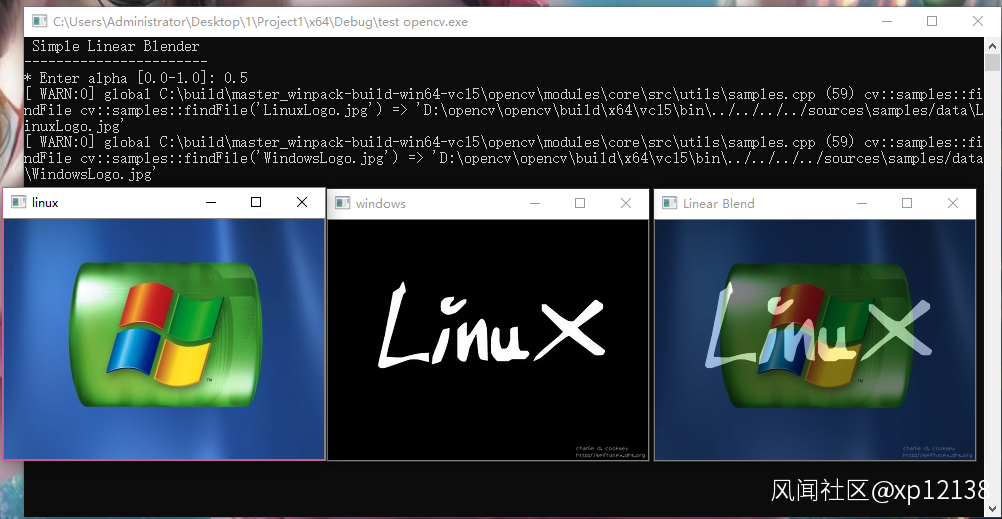The width and height of the screenshot is (1002, 519).
Task: Close the linux image window
Action: pyautogui.click(x=302, y=202)
